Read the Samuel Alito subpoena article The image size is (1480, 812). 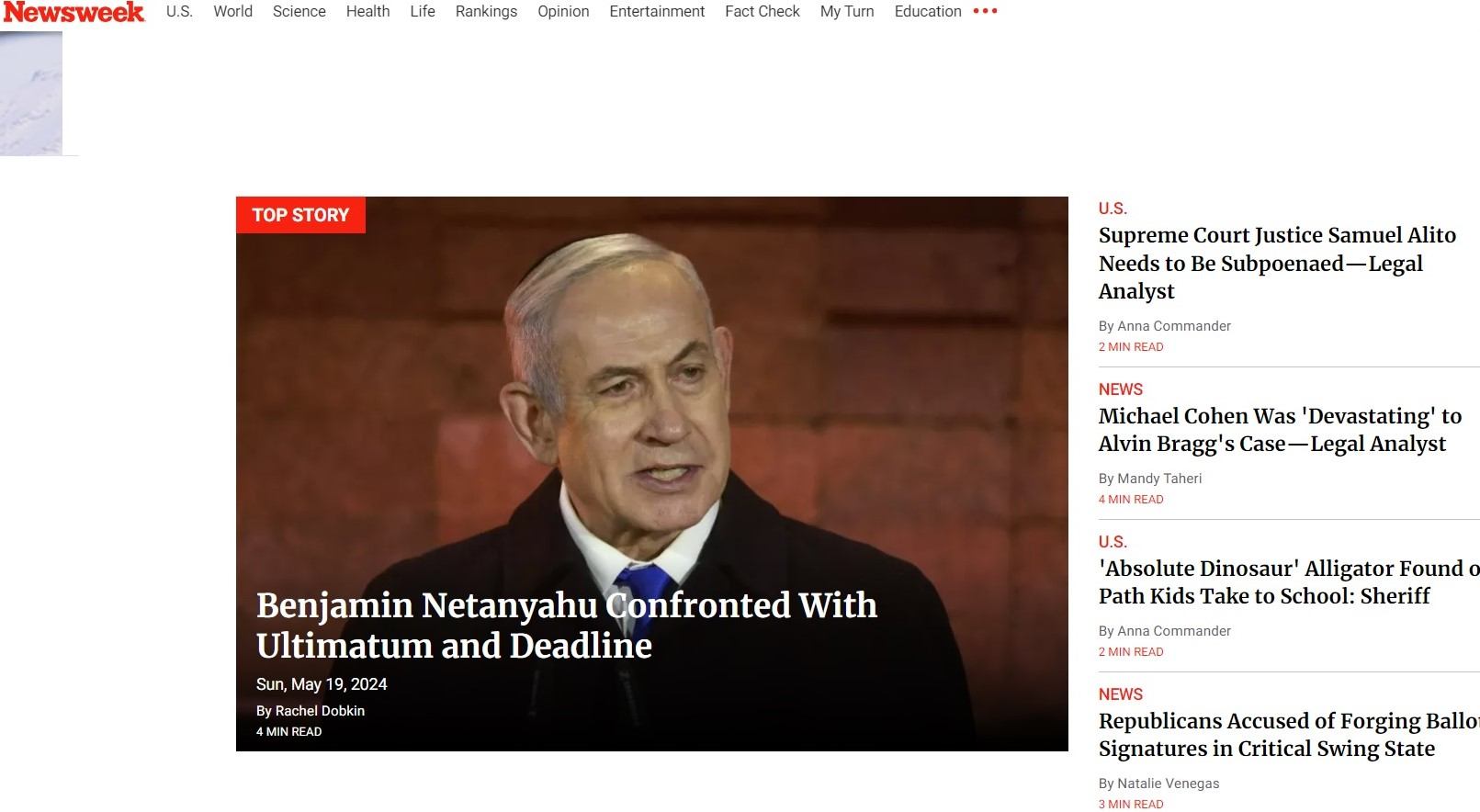click(x=1277, y=263)
